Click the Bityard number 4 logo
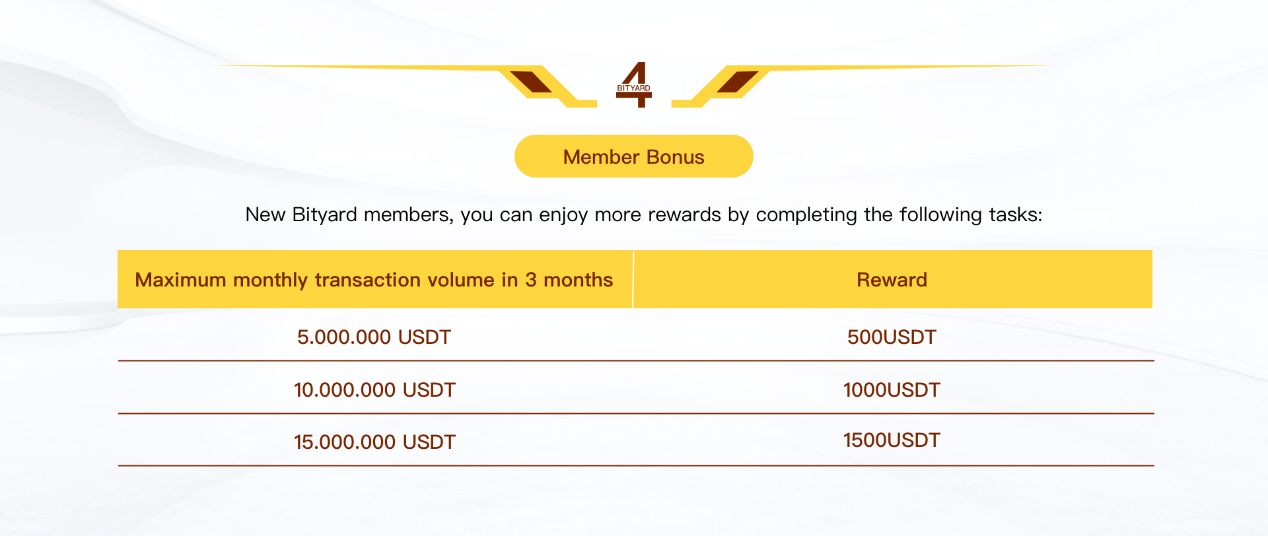The image size is (1268, 536). [x=634, y=85]
